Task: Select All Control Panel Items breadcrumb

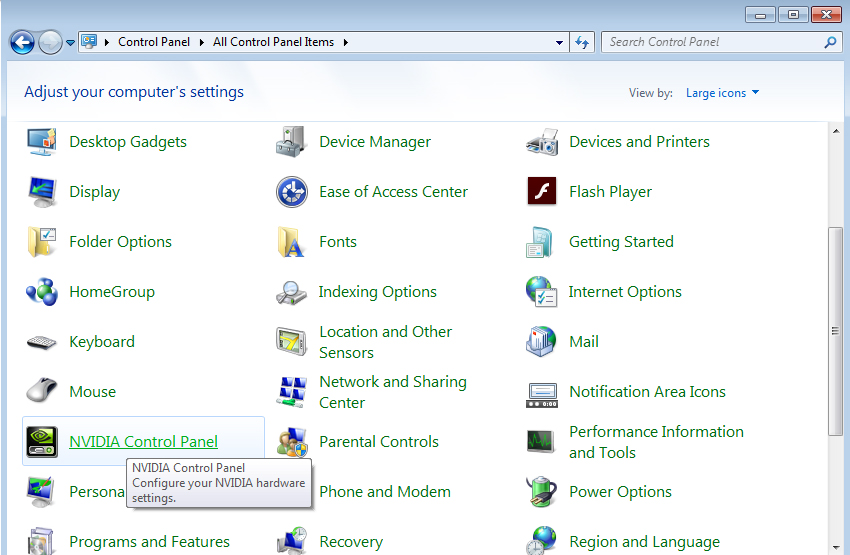Action: (x=273, y=42)
